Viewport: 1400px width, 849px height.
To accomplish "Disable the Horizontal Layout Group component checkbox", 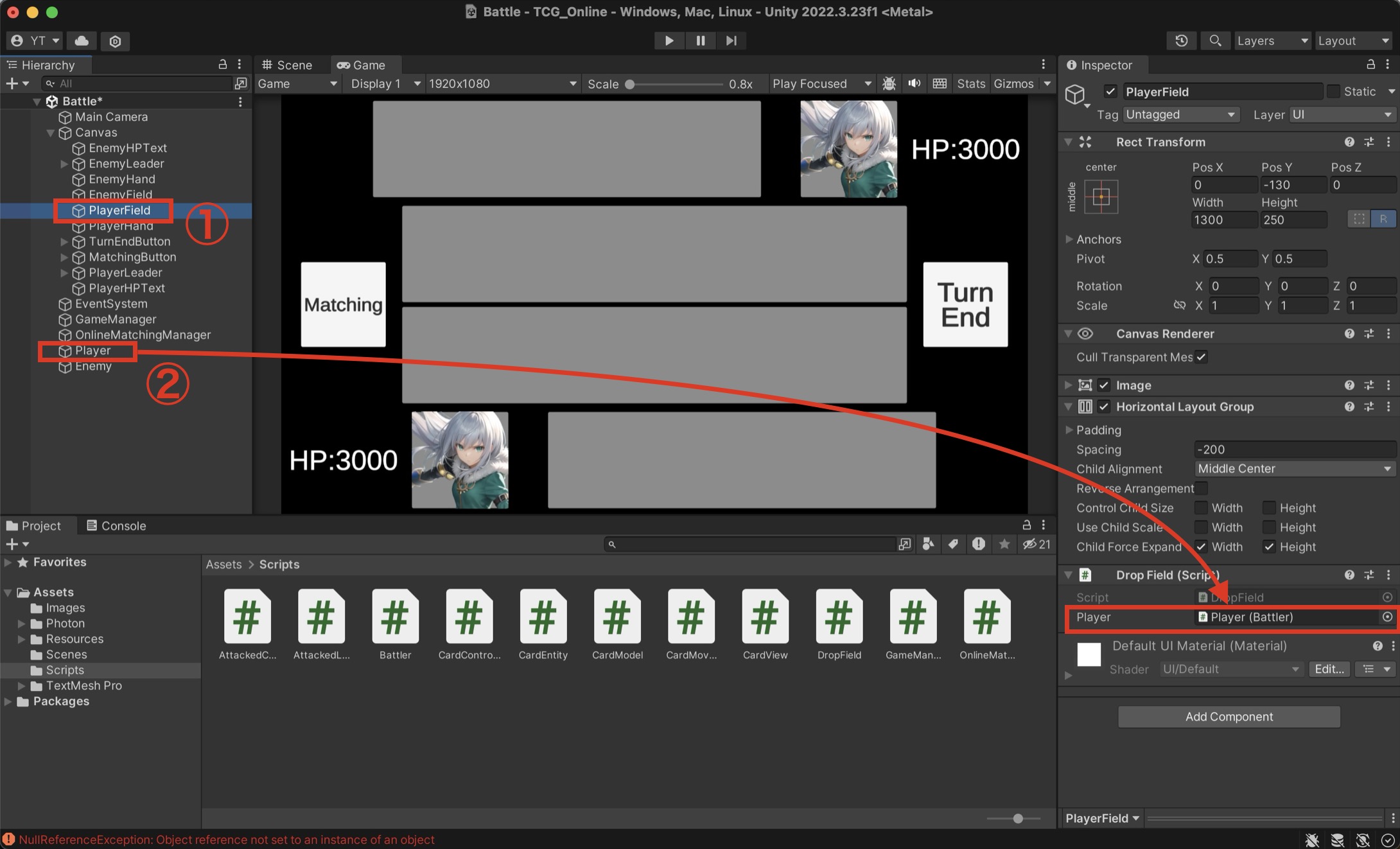I will 1104,407.
